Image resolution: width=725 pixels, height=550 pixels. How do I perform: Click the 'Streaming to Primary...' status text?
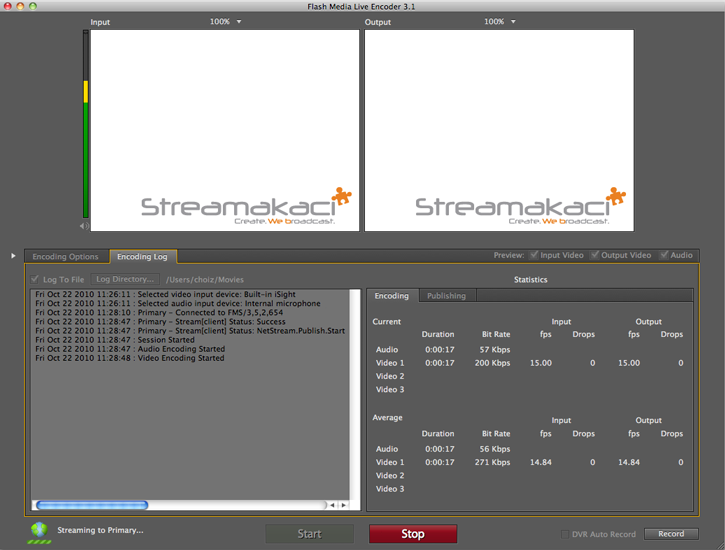(x=100, y=530)
